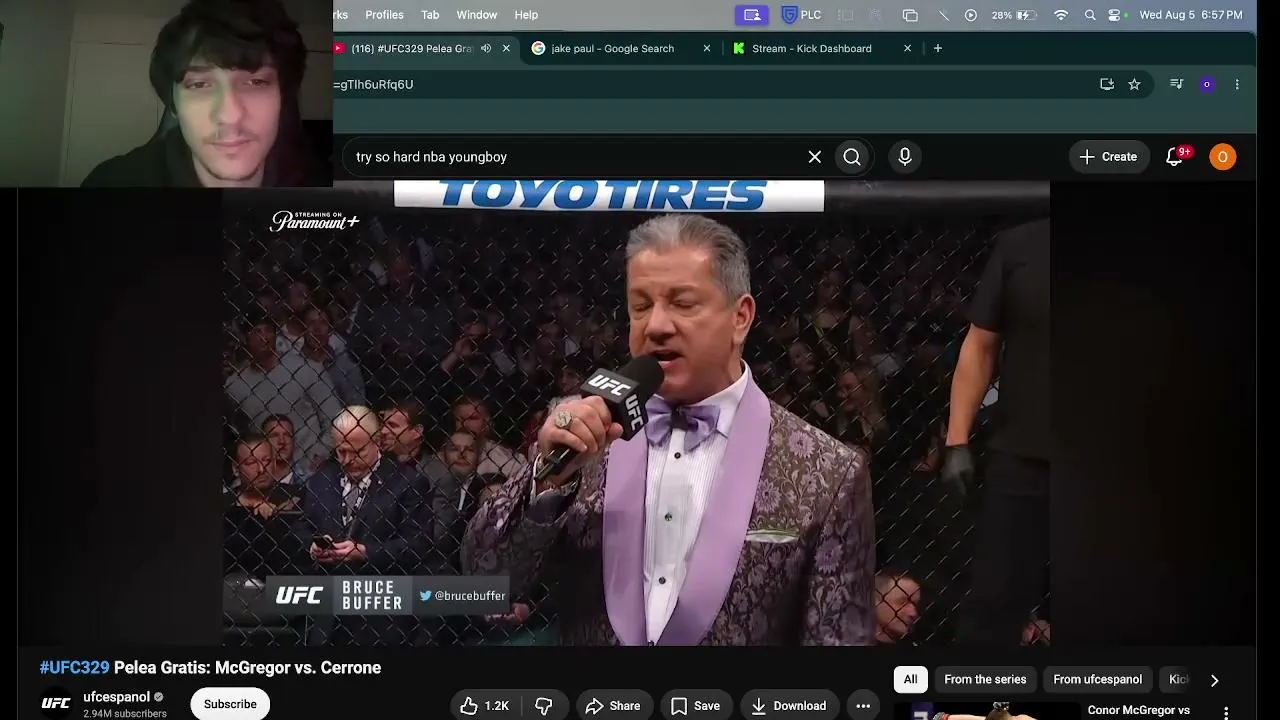Subscribe to ufcespanol channel
The height and width of the screenshot is (720, 1280).
(x=230, y=704)
